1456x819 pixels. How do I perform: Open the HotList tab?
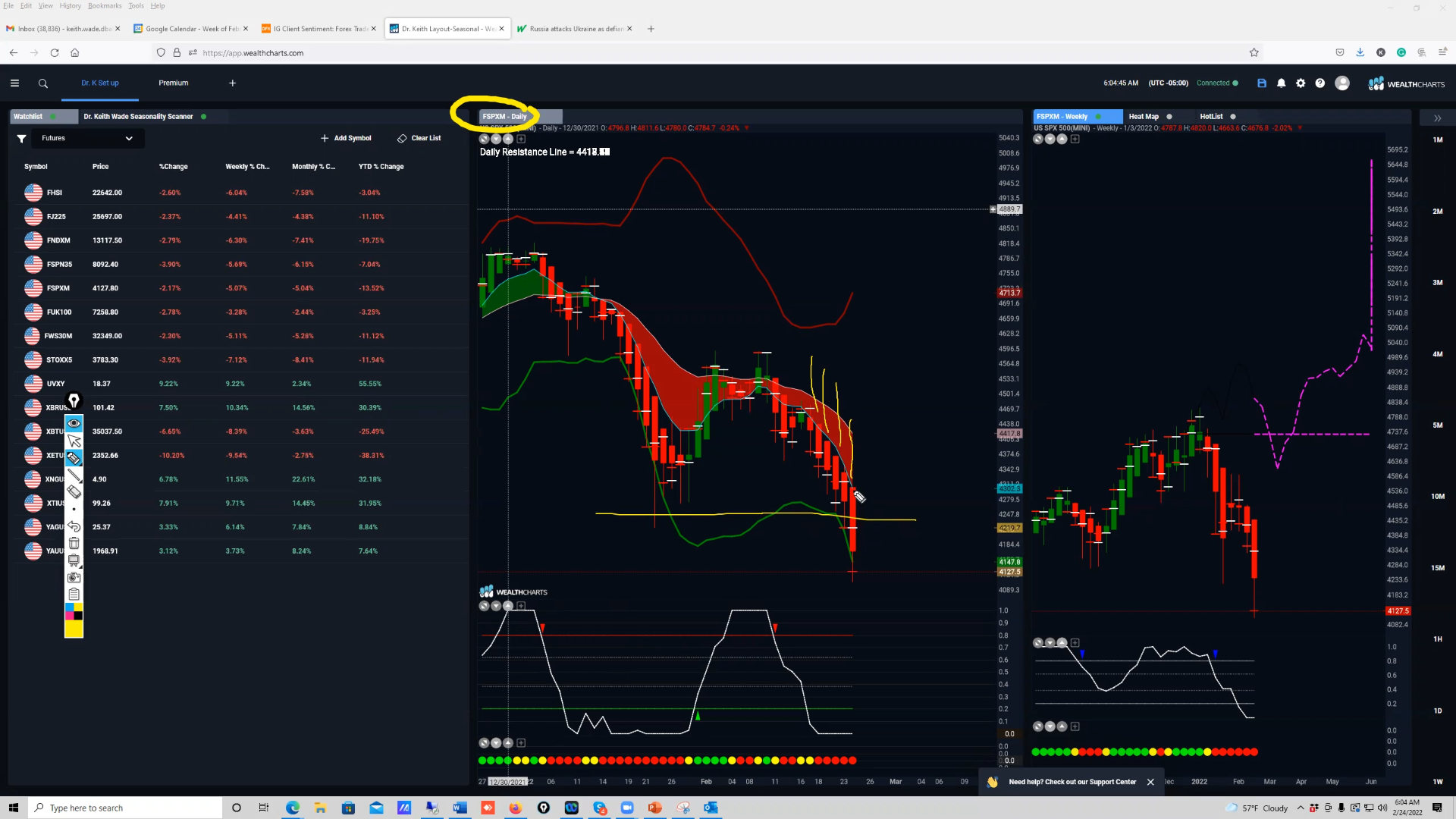(1211, 117)
